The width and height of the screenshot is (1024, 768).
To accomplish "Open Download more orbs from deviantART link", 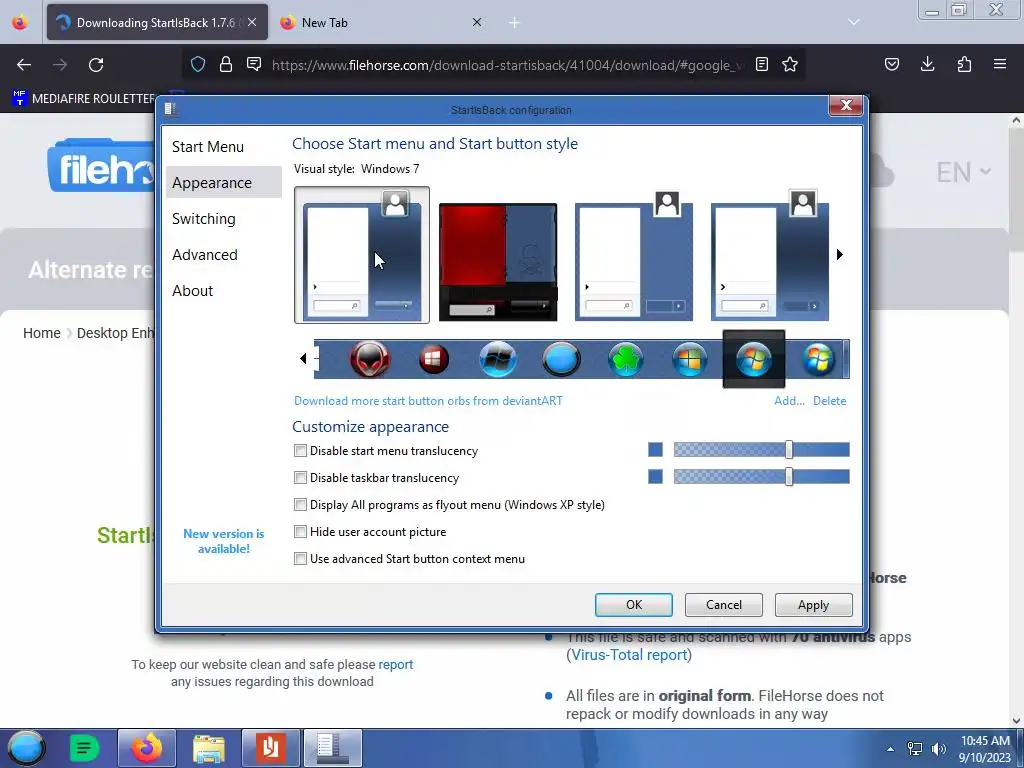I will click(428, 401).
